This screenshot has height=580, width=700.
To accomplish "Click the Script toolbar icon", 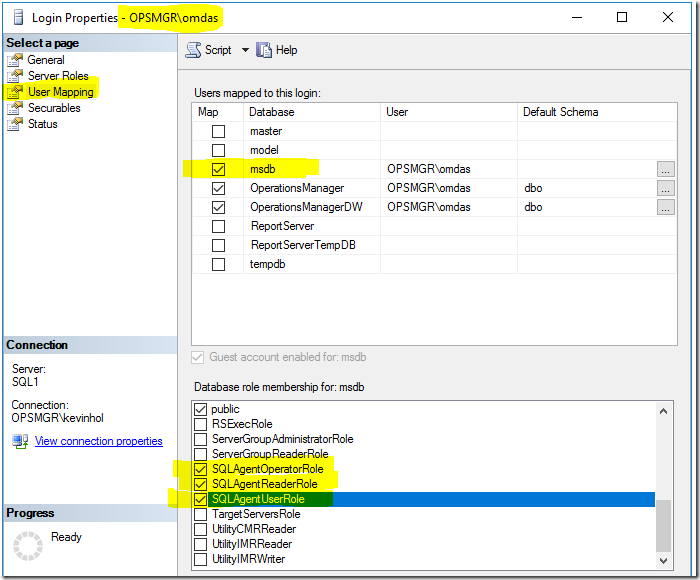I will click(193, 50).
